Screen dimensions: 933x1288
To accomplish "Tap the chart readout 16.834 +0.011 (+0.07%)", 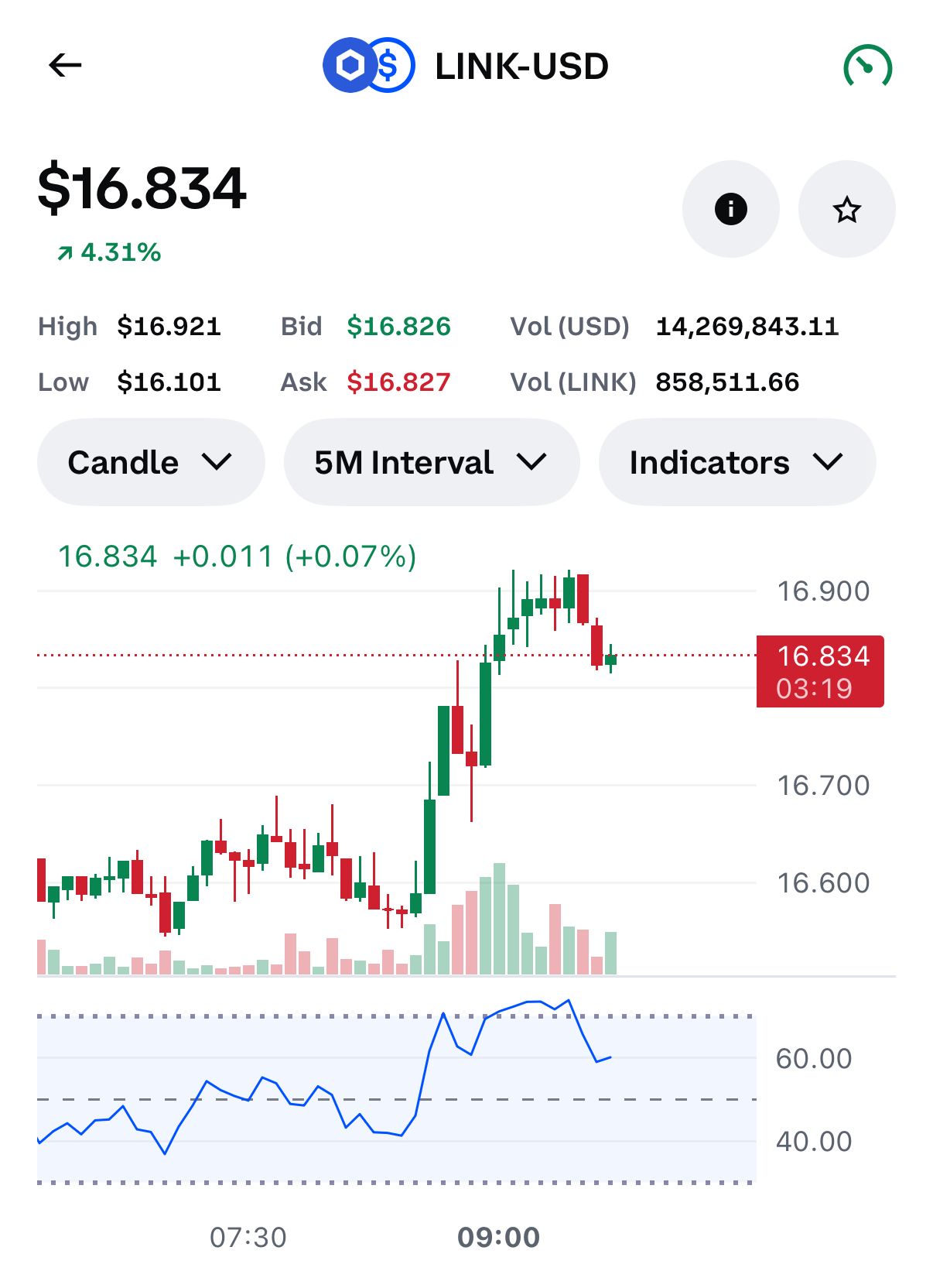I will tap(238, 557).
